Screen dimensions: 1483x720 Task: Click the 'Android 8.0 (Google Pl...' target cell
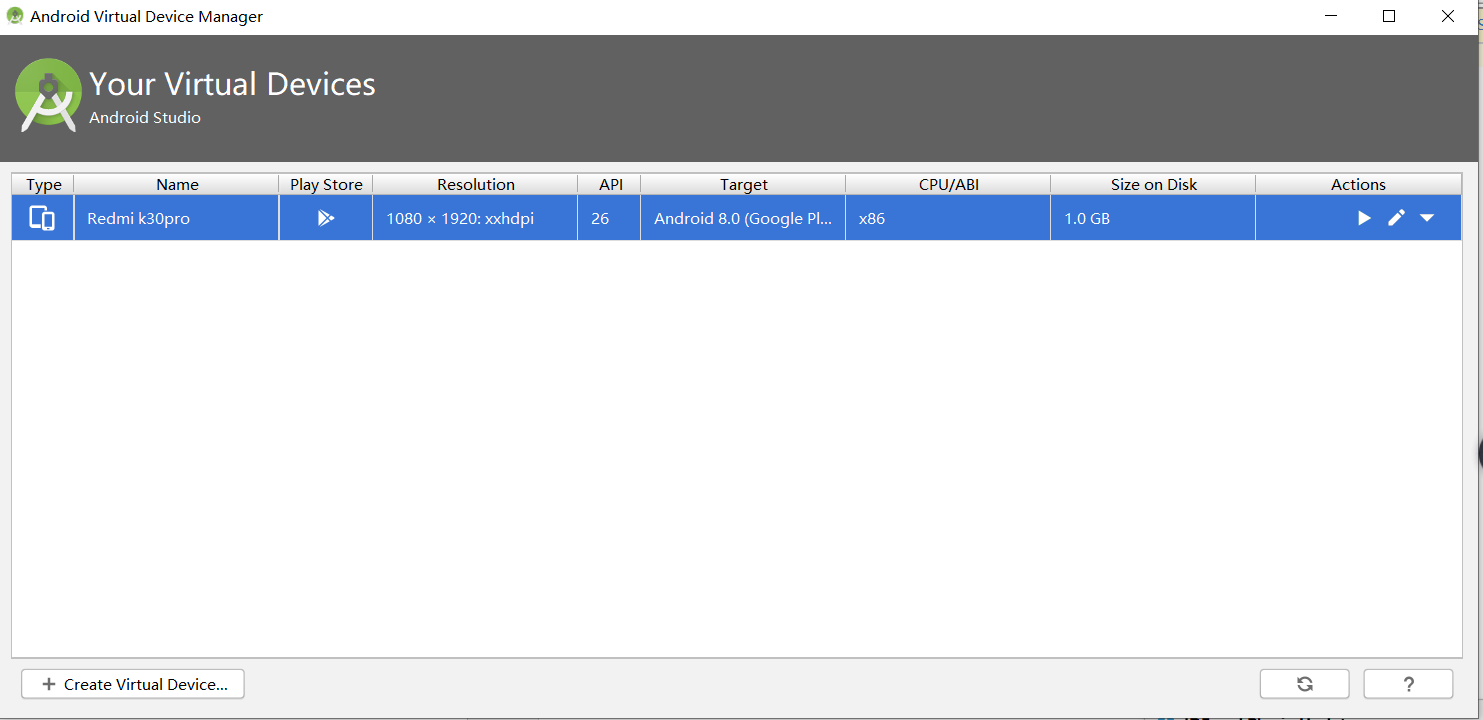click(744, 218)
